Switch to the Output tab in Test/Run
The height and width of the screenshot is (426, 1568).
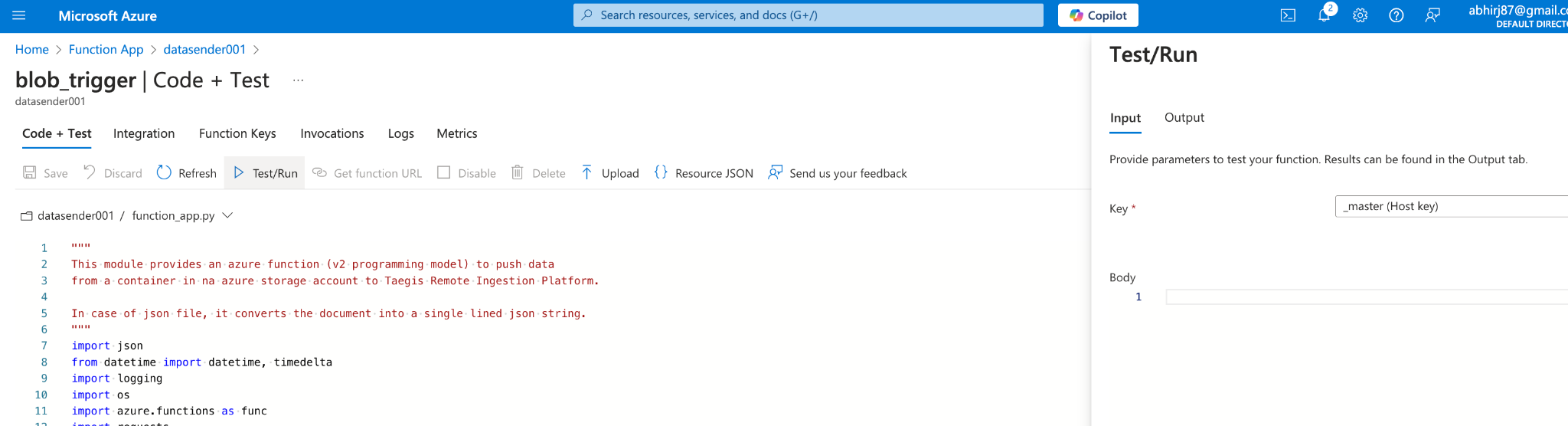(1184, 118)
